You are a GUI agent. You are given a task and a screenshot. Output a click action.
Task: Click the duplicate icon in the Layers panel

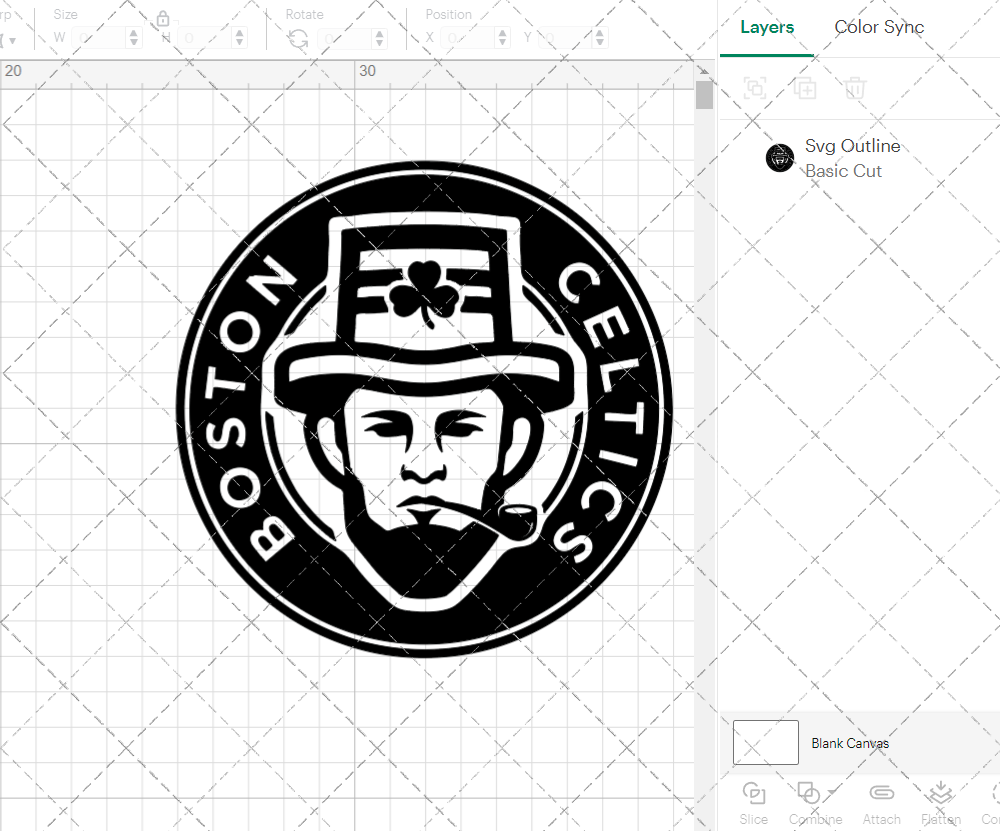coord(803,88)
